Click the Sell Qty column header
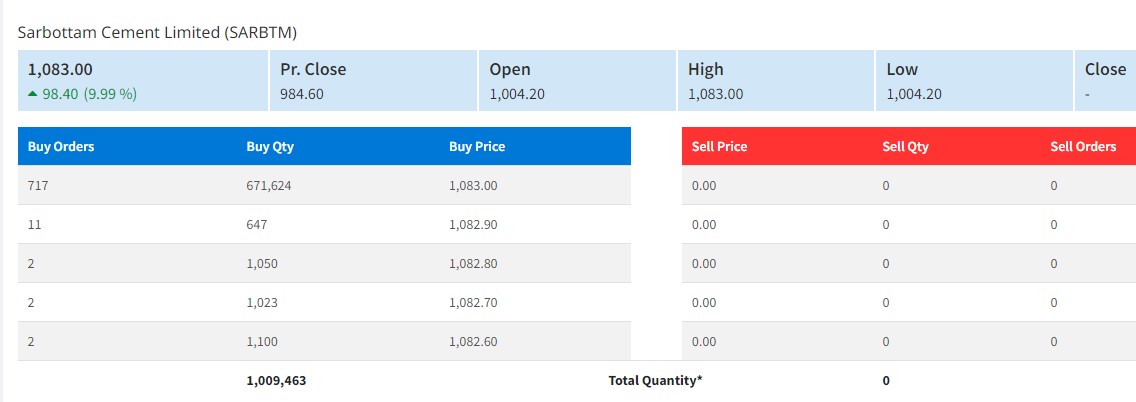Screen dimensions: 1136x402 (x=905, y=146)
